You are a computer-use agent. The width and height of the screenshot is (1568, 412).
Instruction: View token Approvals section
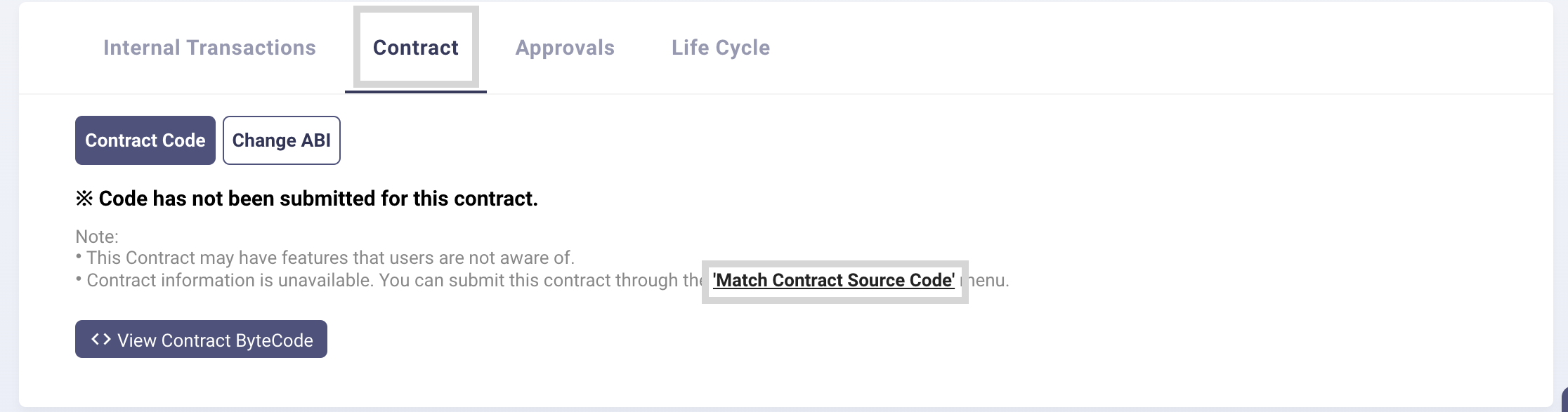coord(565,48)
